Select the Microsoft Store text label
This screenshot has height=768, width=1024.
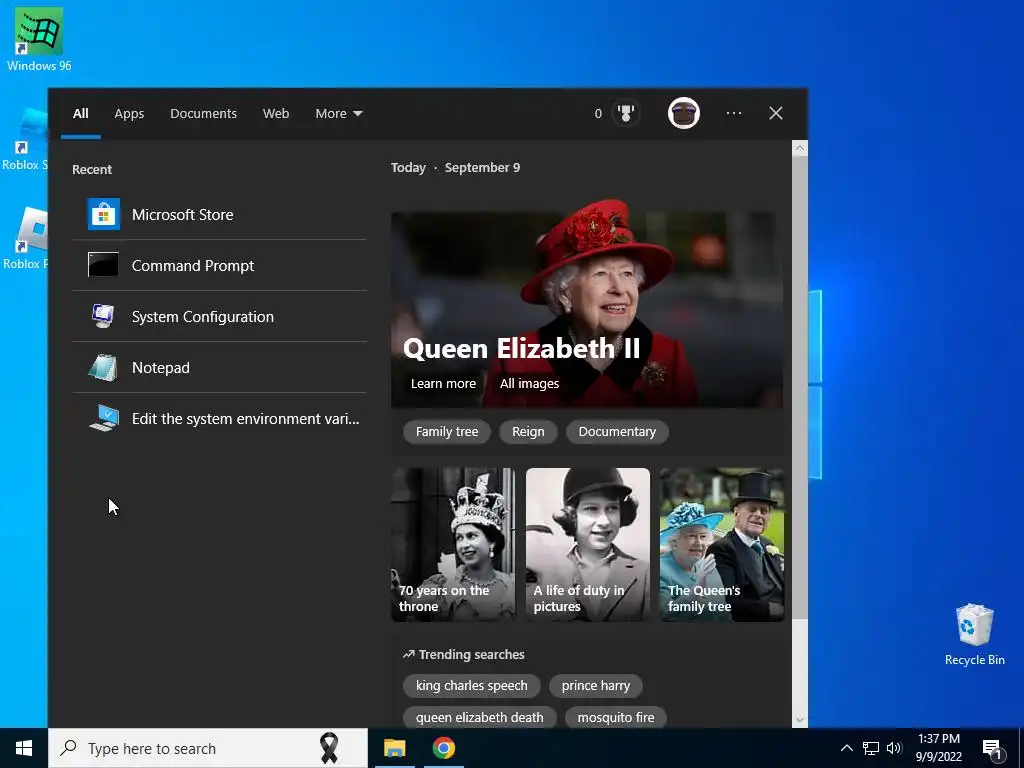(x=182, y=214)
